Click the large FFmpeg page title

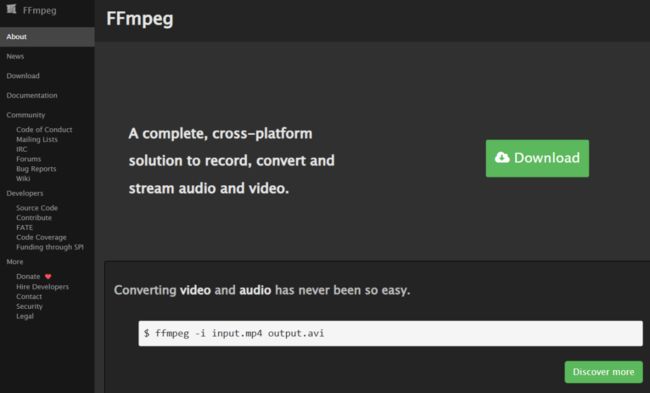[140, 19]
